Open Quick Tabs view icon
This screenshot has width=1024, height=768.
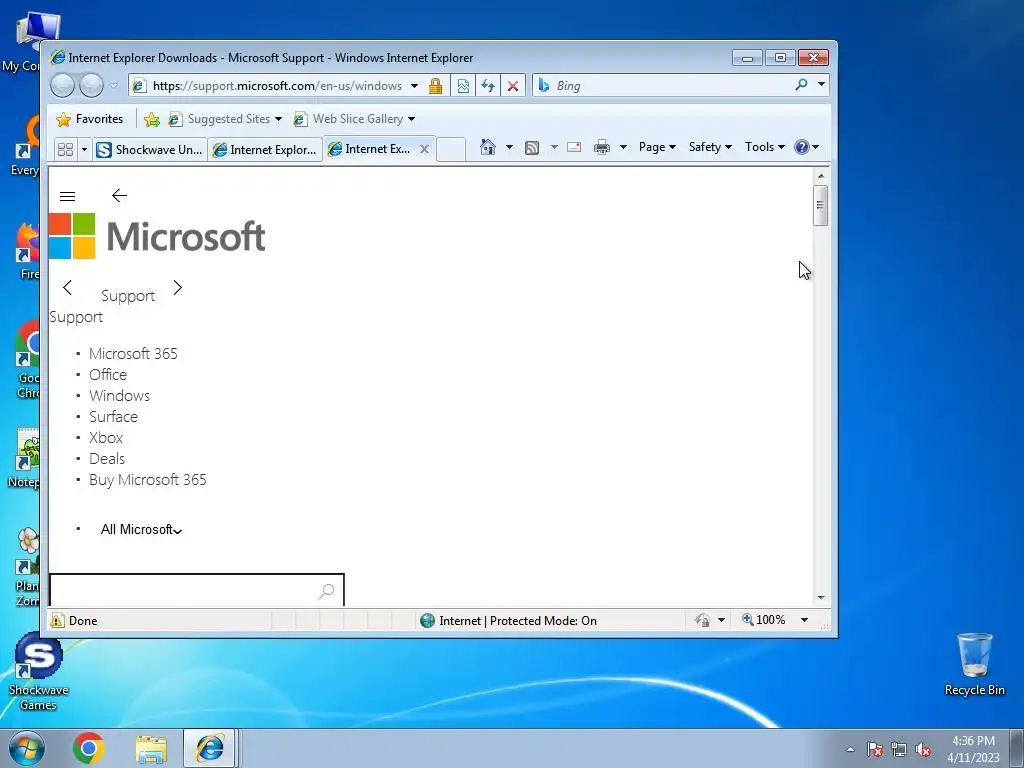(65, 150)
